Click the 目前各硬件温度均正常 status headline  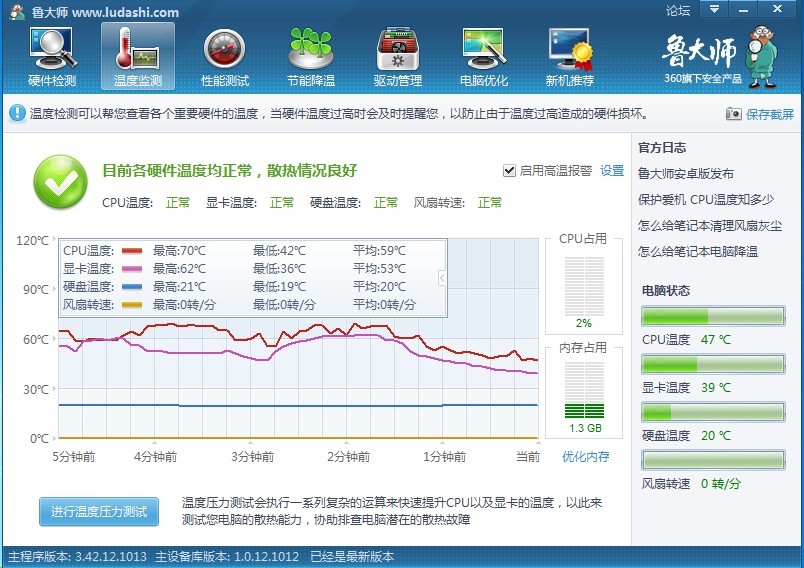[x=229, y=171]
